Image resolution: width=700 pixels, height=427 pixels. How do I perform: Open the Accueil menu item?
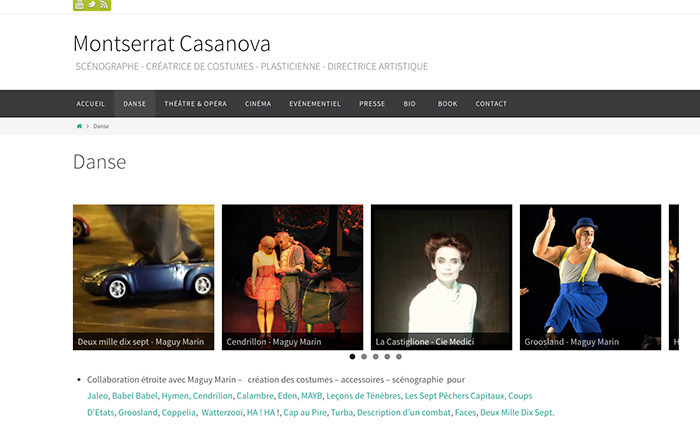pyautogui.click(x=91, y=104)
